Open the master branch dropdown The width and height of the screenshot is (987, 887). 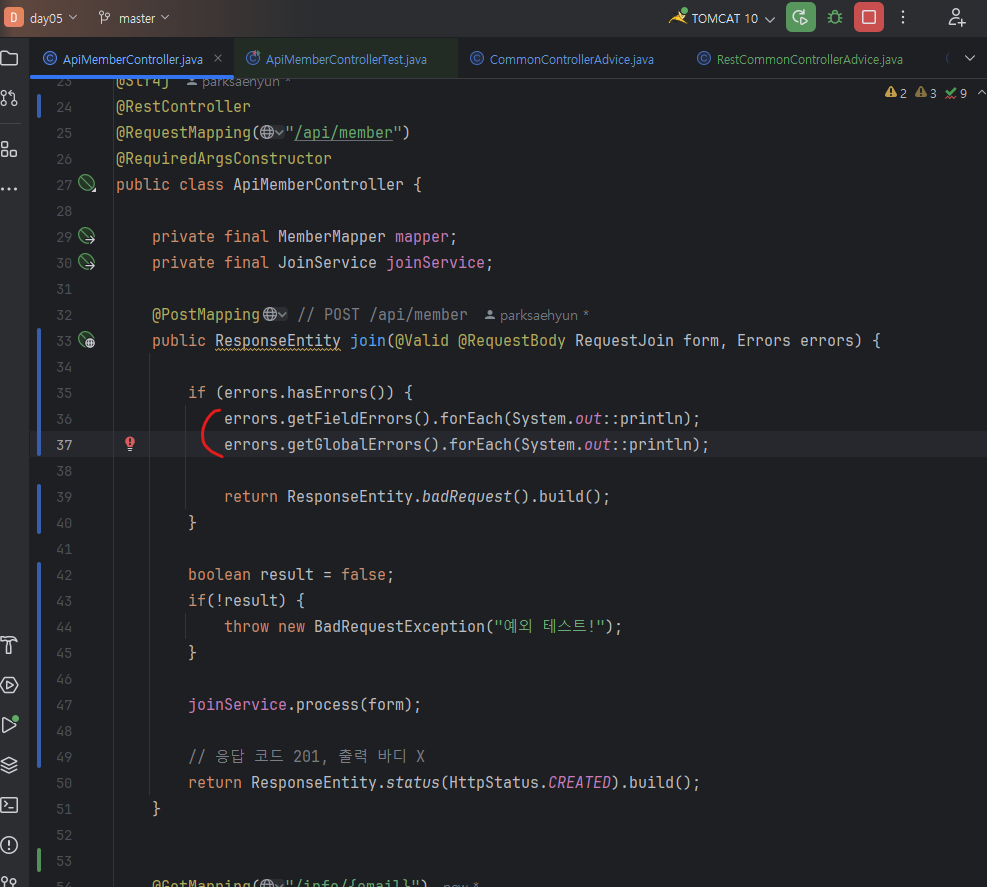[134, 18]
